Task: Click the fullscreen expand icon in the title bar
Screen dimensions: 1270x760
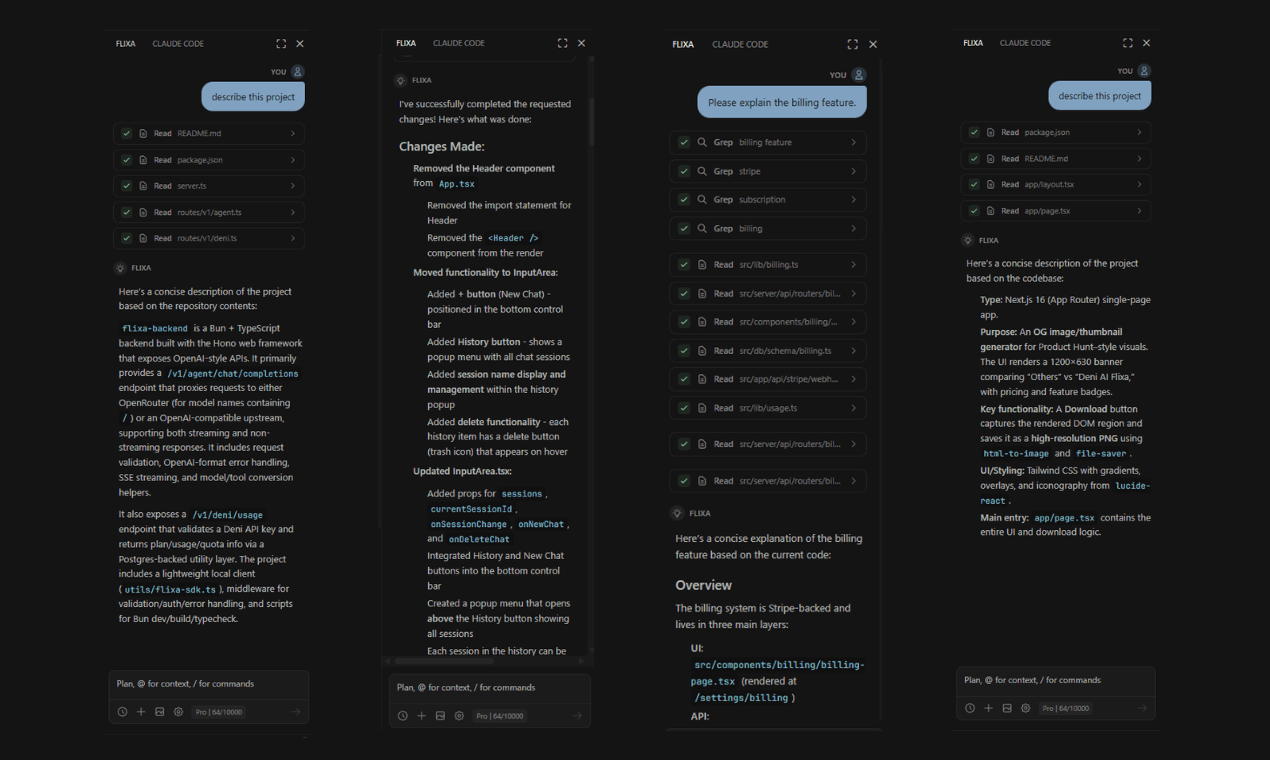Action: point(280,43)
